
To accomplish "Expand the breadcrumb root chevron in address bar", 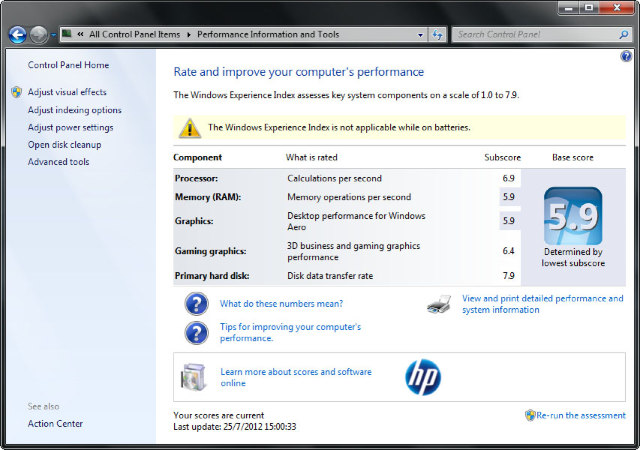I will 81,34.
